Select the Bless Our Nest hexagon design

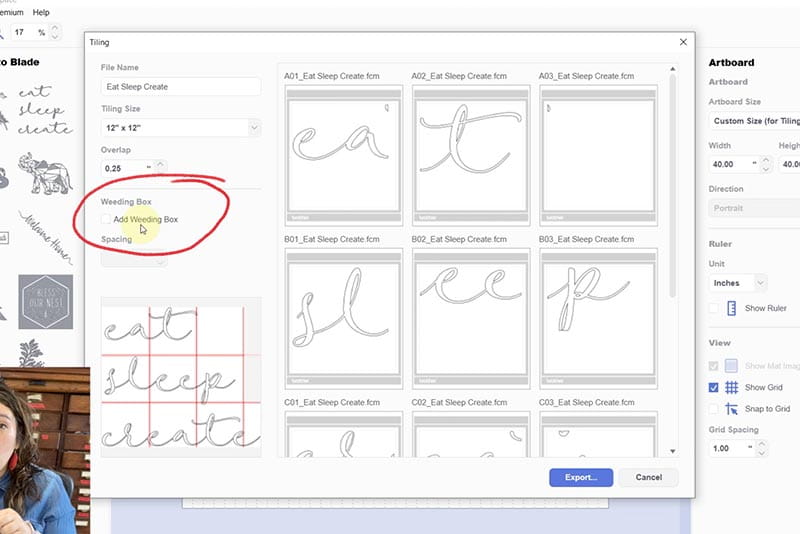[x=46, y=301]
